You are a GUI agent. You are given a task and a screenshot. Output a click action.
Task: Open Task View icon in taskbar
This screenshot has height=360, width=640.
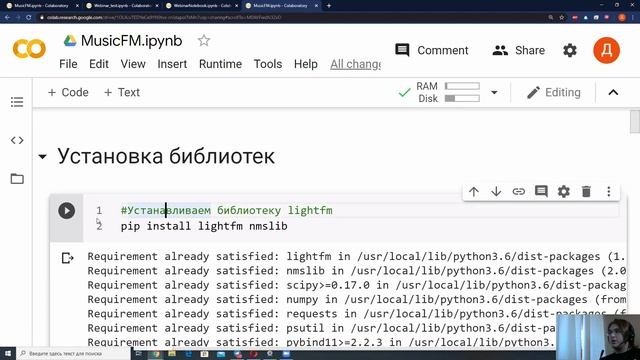(139, 354)
